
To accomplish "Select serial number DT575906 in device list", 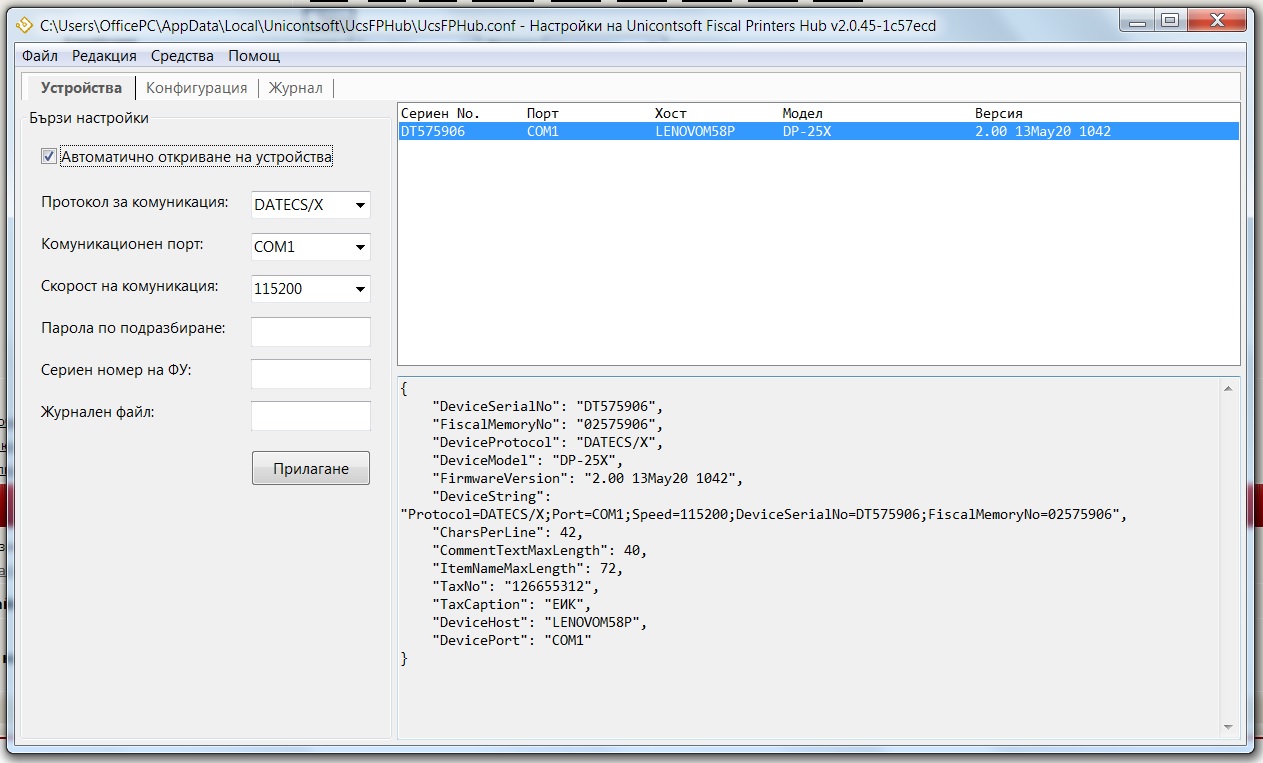I will [x=433, y=131].
